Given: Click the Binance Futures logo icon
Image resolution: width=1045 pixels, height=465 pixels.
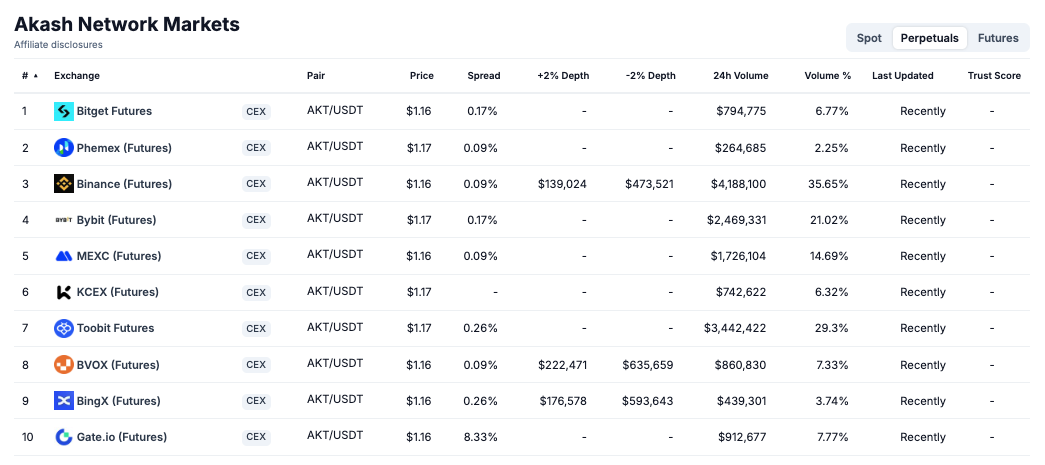Looking at the screenshot, I should tap(64, 184).
